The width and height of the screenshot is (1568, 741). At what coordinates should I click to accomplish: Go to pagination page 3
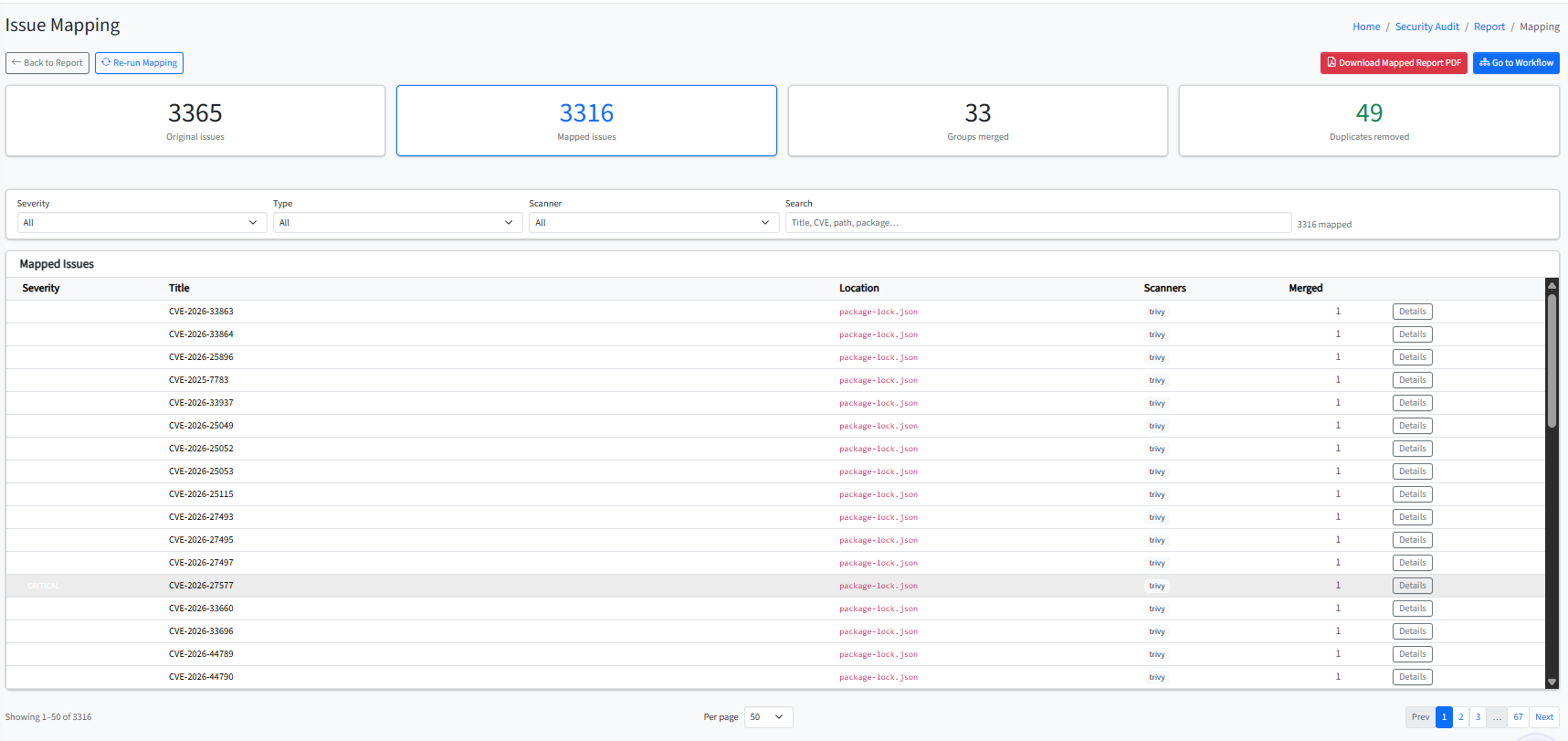tap(1478, 717)
